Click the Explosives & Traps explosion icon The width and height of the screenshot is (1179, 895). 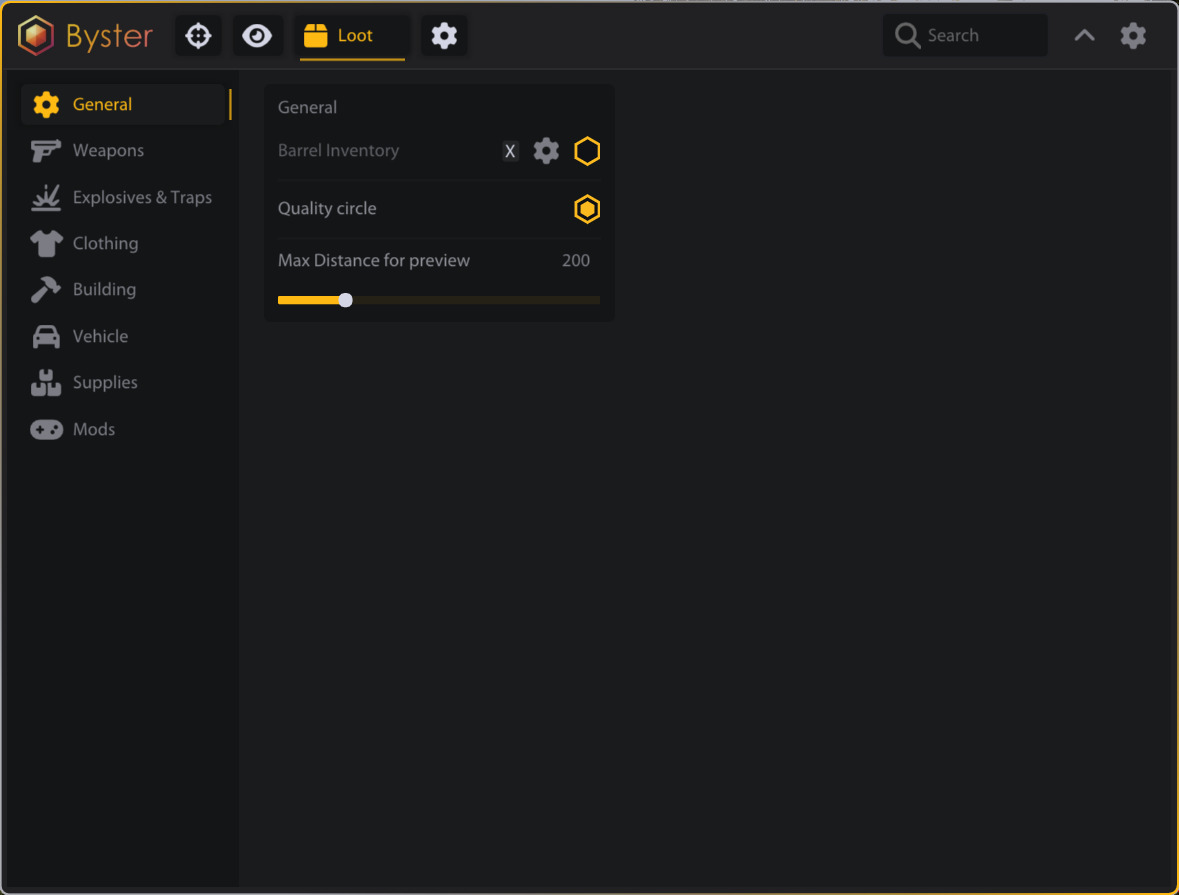tap(46, 198)
